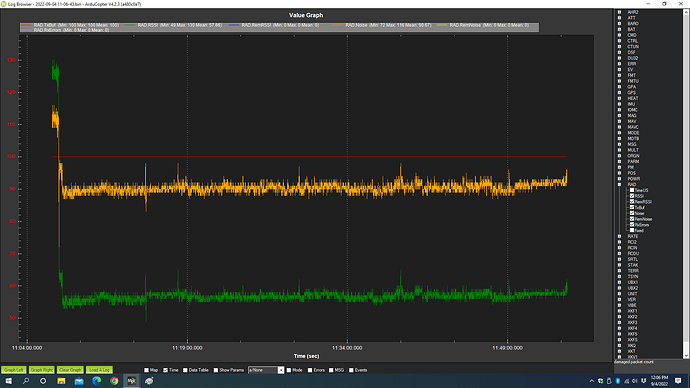The width and height of the screenshot is (690, 388).
Task: Uncheck the RSSI field under RAD
Action: point(632,196)
